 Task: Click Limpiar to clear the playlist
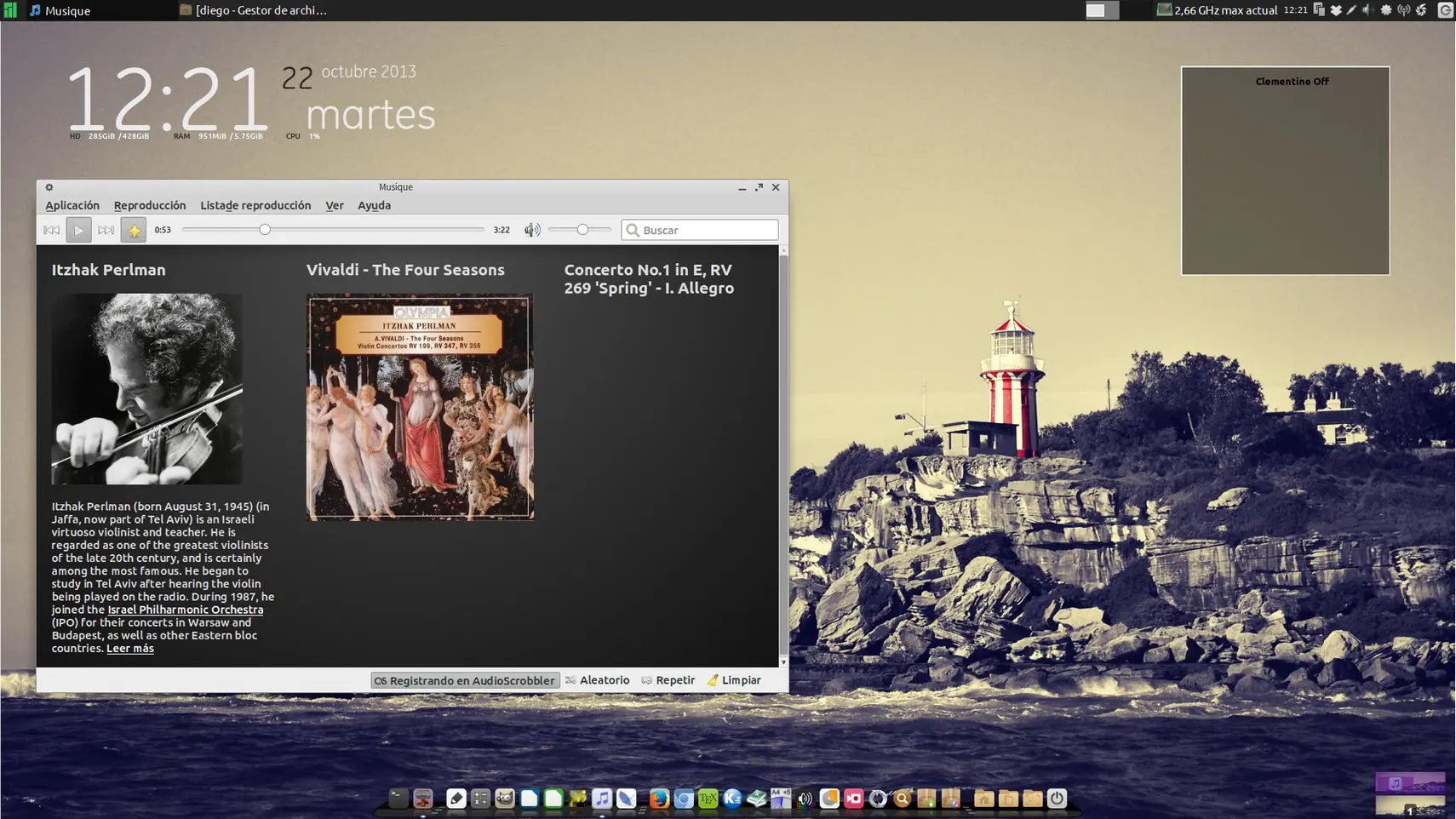click(734, 680)
